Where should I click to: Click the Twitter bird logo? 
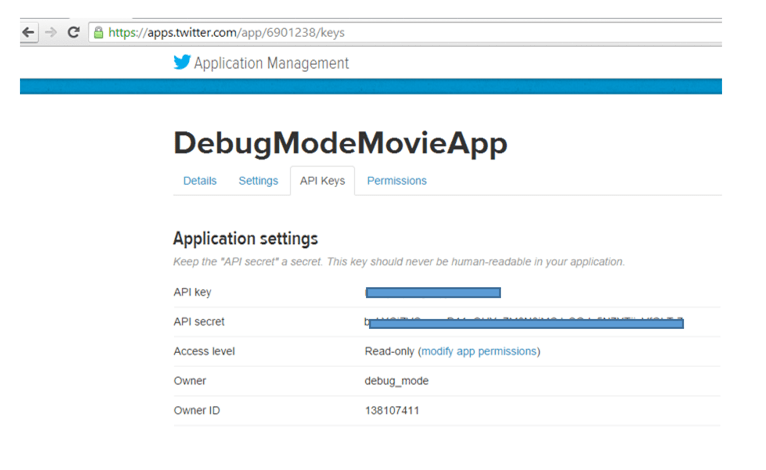tap(181, 62)
